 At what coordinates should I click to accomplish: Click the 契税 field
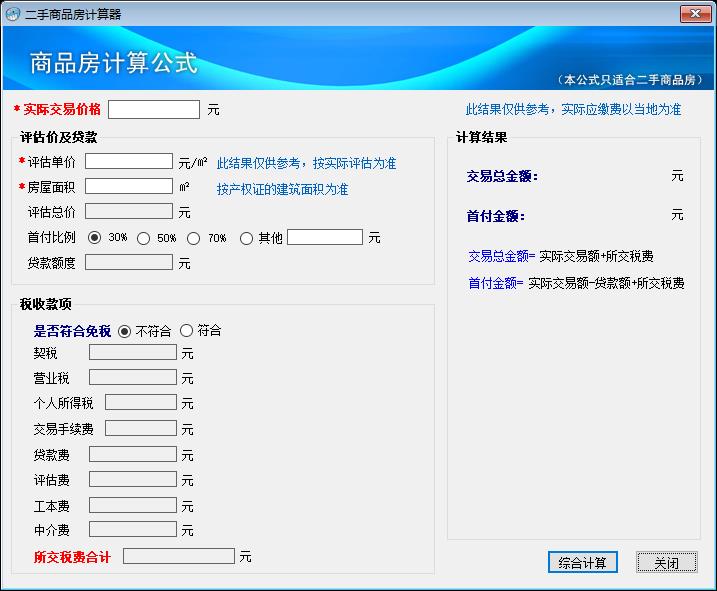pyautogui.click(x=133, y=352)
